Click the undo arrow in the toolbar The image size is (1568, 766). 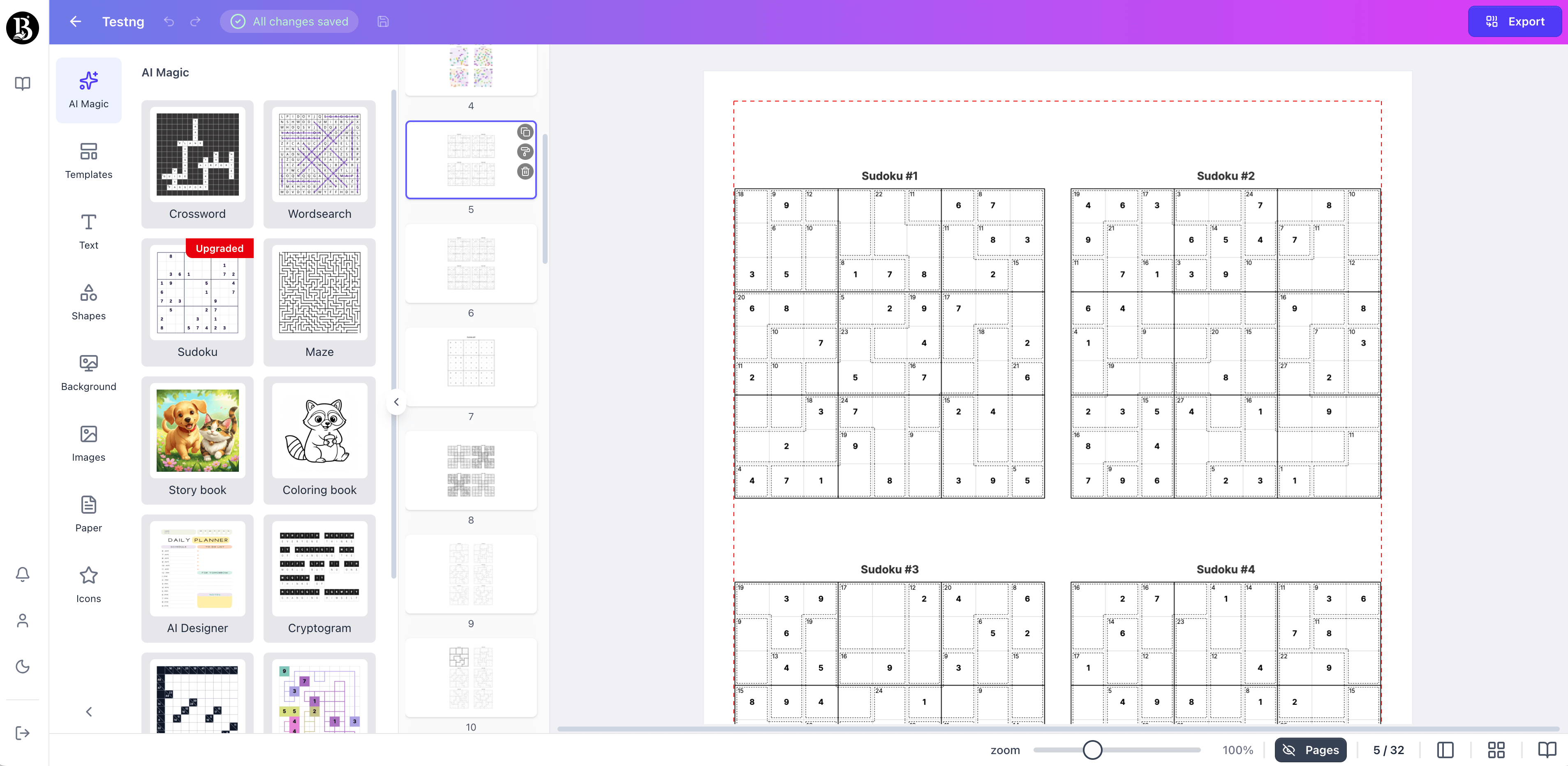[169, 21]
